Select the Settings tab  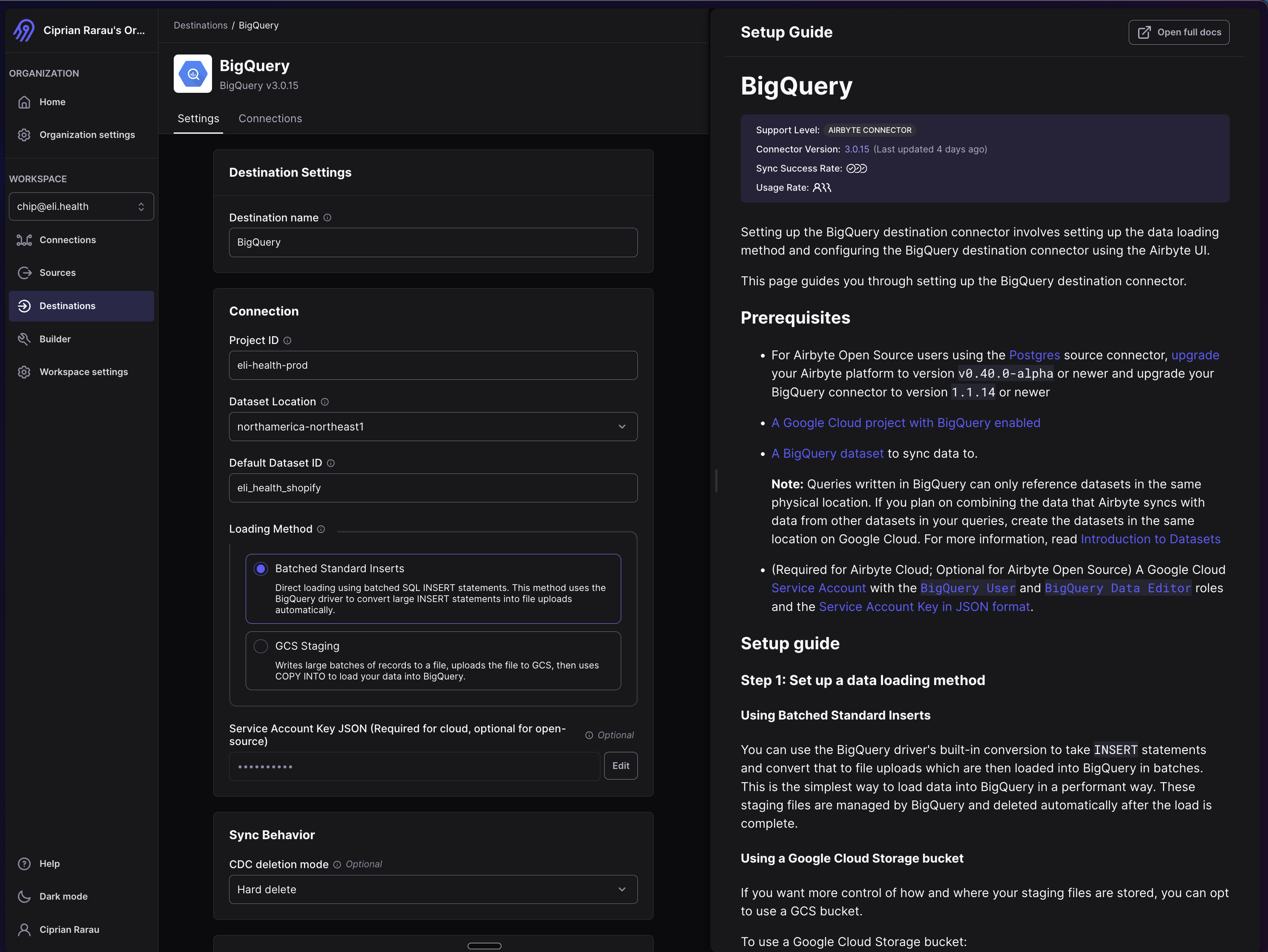click(198, 119)
